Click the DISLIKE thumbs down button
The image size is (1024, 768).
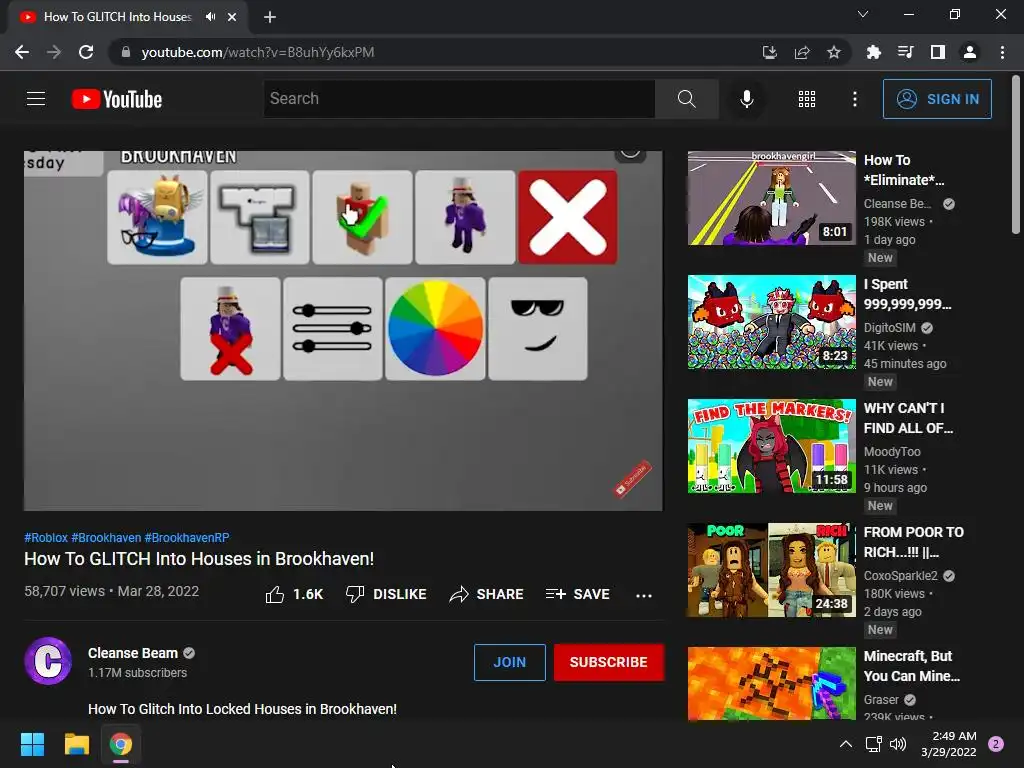tap(386, 594)
